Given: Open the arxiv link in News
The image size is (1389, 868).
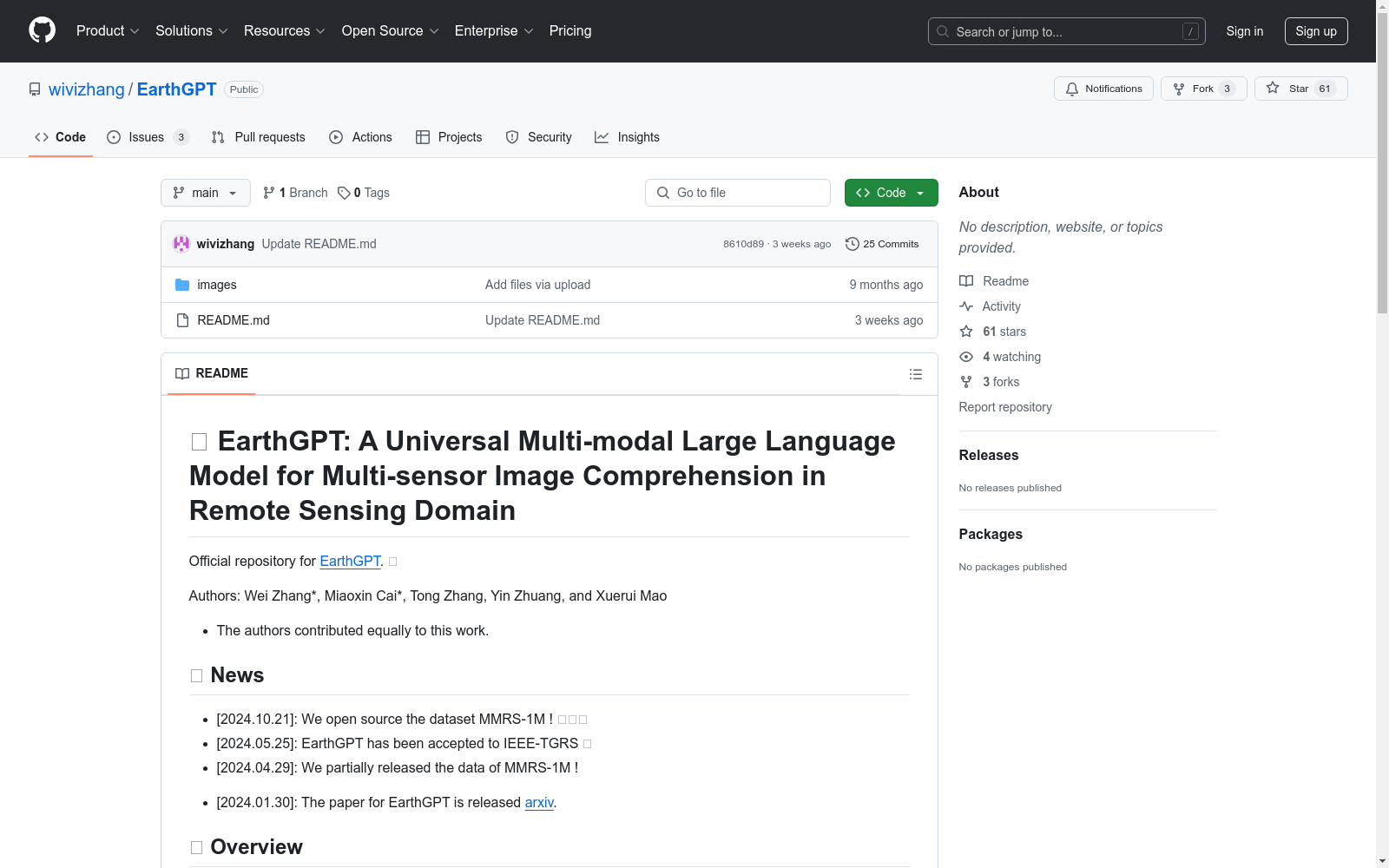Looking at the screenshot, I should pos(539,802).
